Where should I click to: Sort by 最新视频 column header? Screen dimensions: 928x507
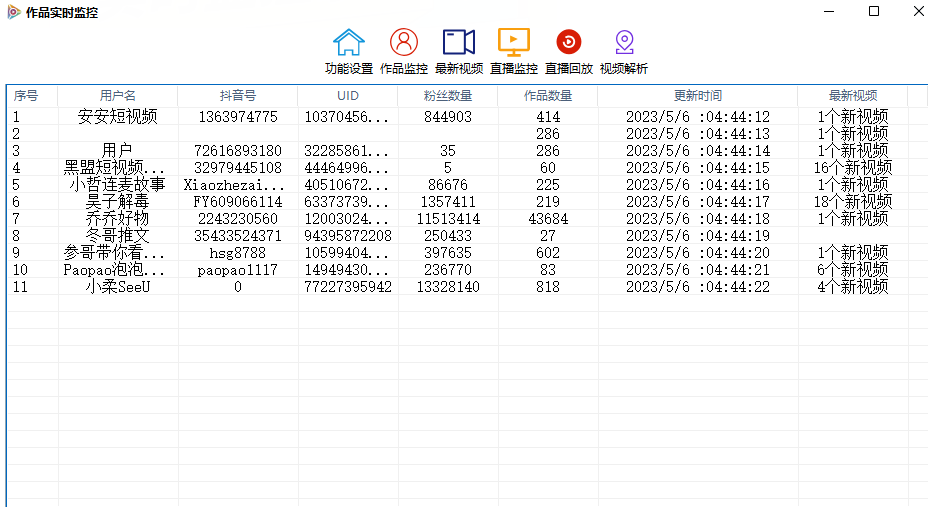pyautogui.click(x=852, y=96)
